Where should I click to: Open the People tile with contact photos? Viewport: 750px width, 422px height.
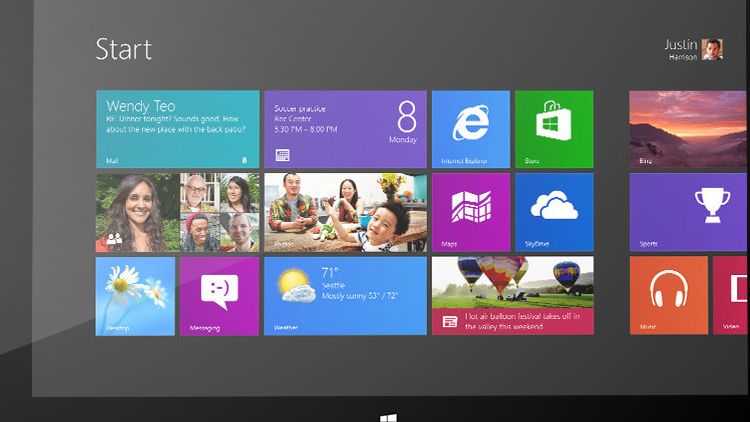click(x=177, y=212)
